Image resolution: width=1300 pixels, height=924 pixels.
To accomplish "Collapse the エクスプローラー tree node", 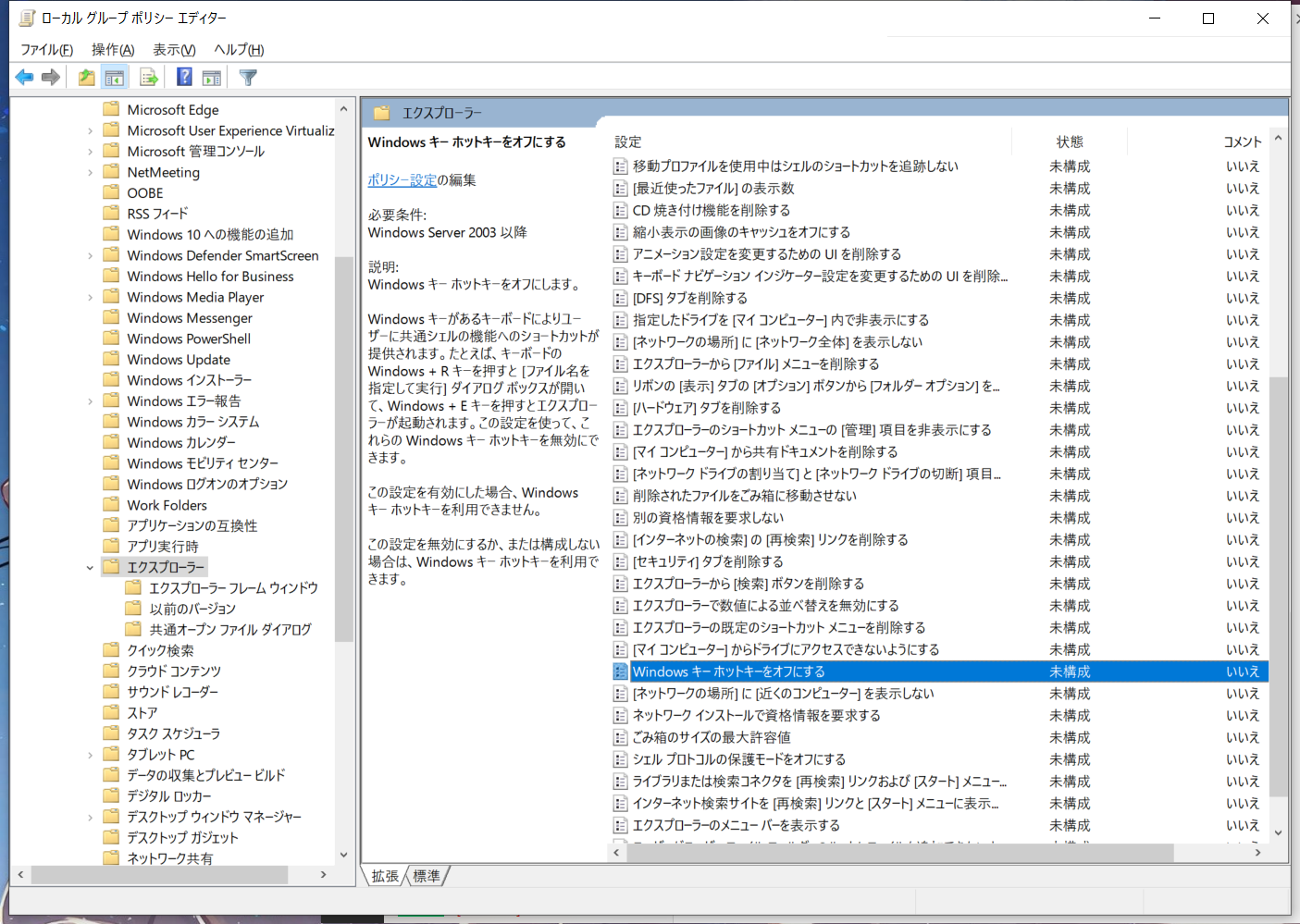I will 90,567.
